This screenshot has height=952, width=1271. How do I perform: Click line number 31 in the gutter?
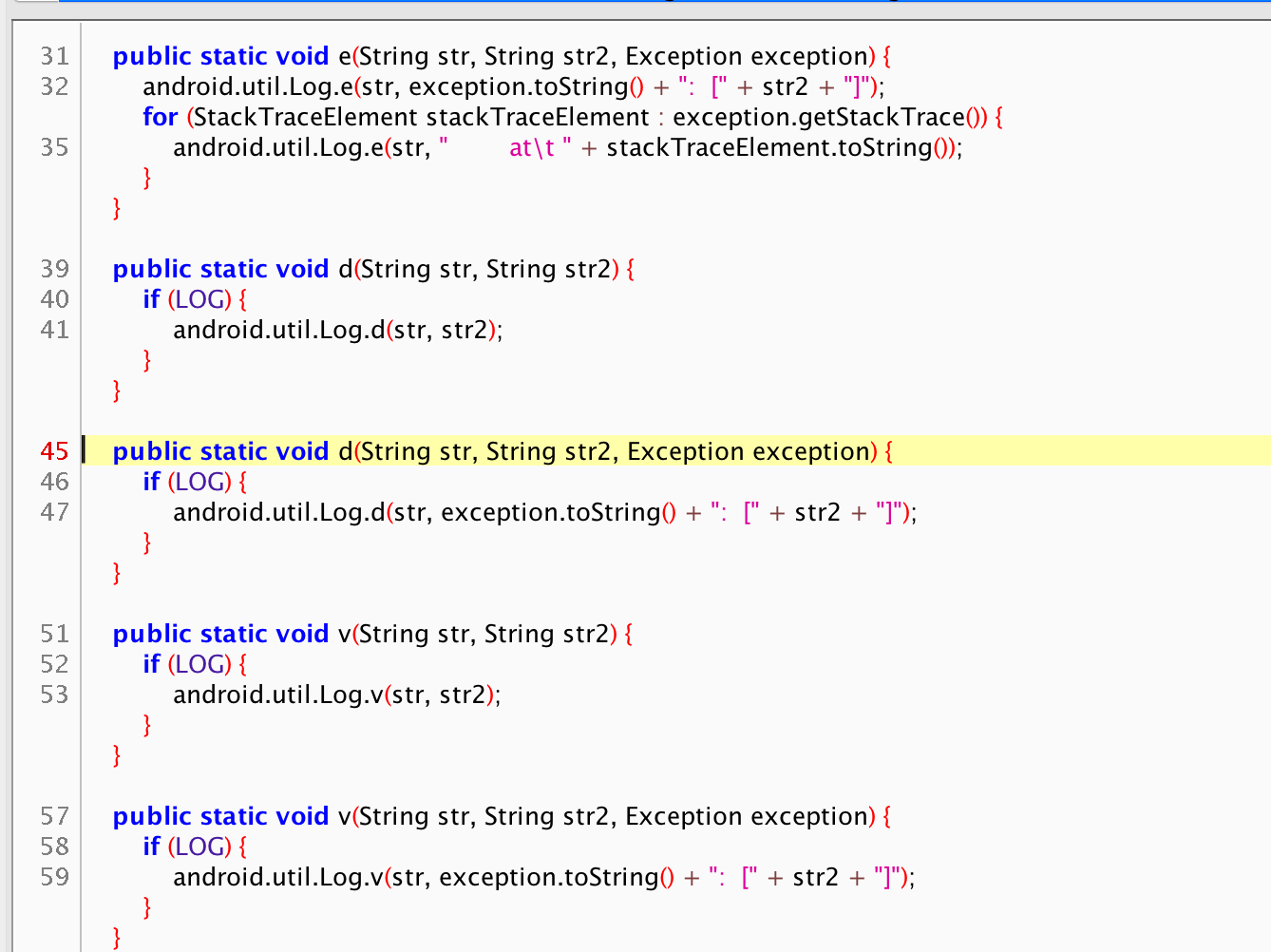(x=54, y=56)
